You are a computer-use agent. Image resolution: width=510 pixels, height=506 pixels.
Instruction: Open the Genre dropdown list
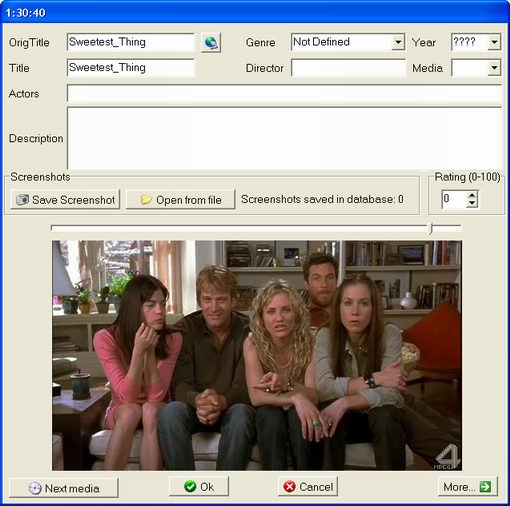click(x=398, y=42)
